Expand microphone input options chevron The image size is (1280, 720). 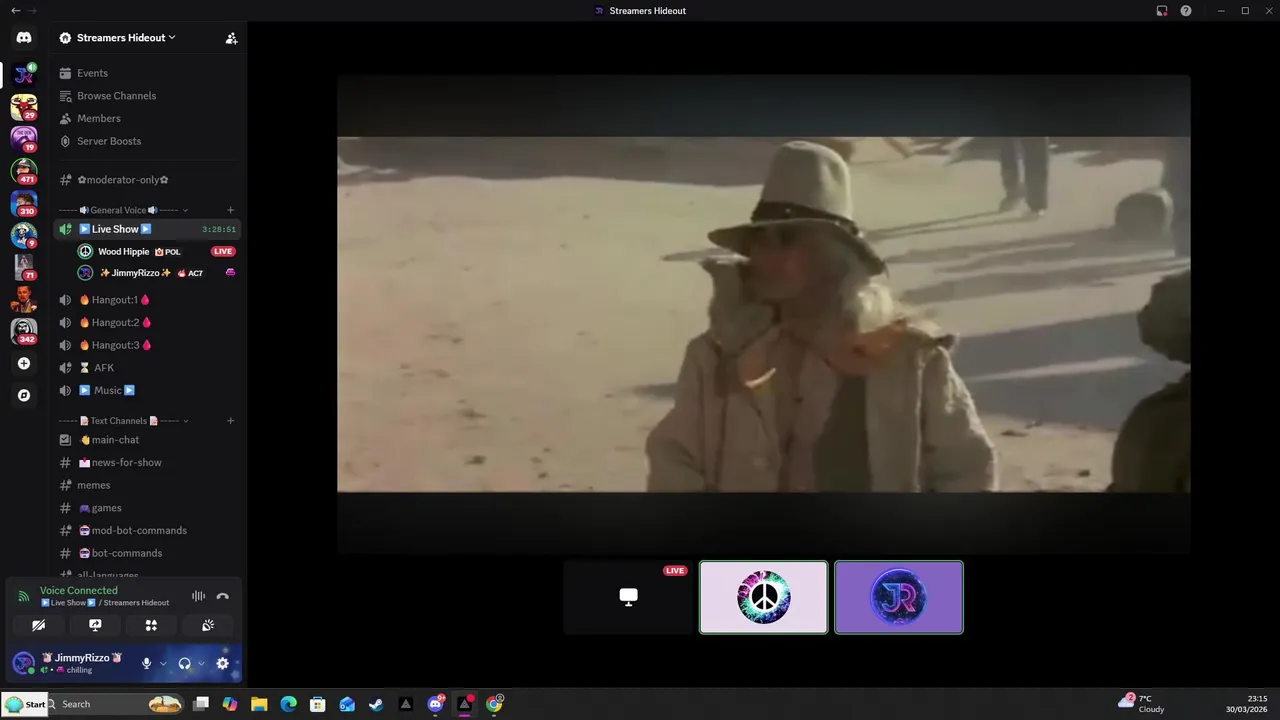[x=163, y=663]
